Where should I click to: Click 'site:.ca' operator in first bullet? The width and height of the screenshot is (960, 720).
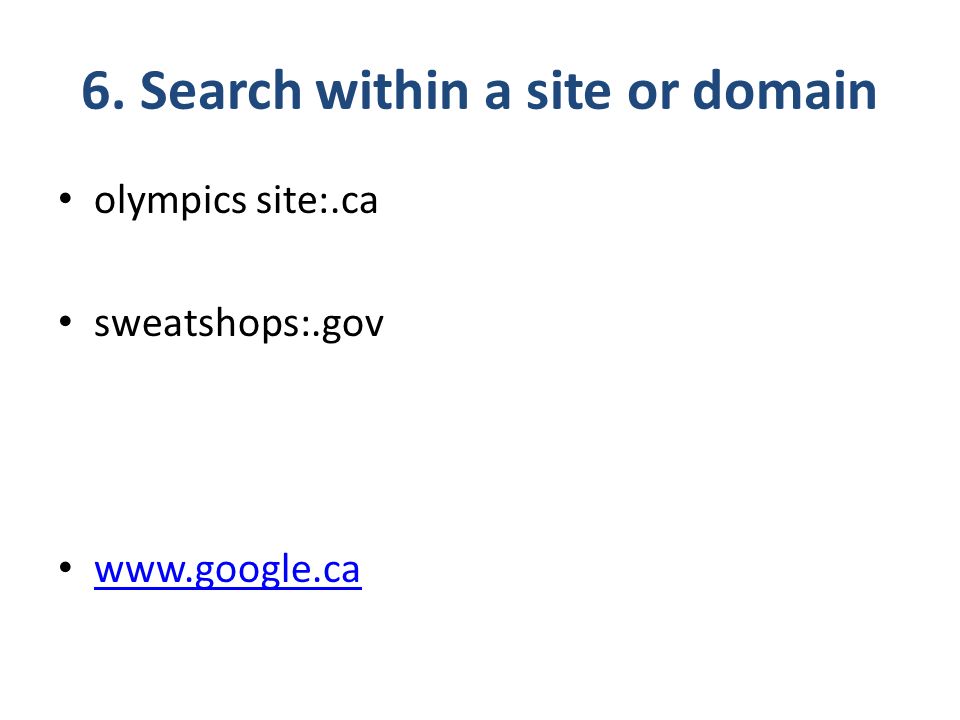point(317,200)
